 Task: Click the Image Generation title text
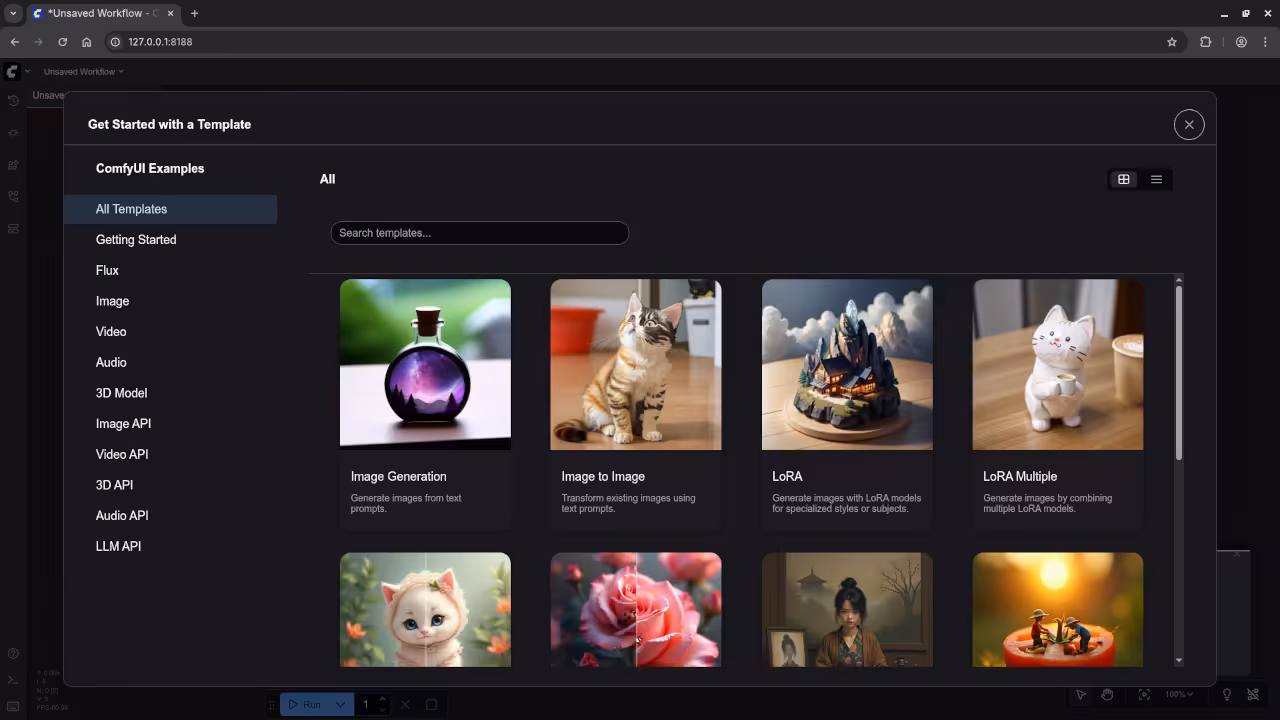(398, 477)
